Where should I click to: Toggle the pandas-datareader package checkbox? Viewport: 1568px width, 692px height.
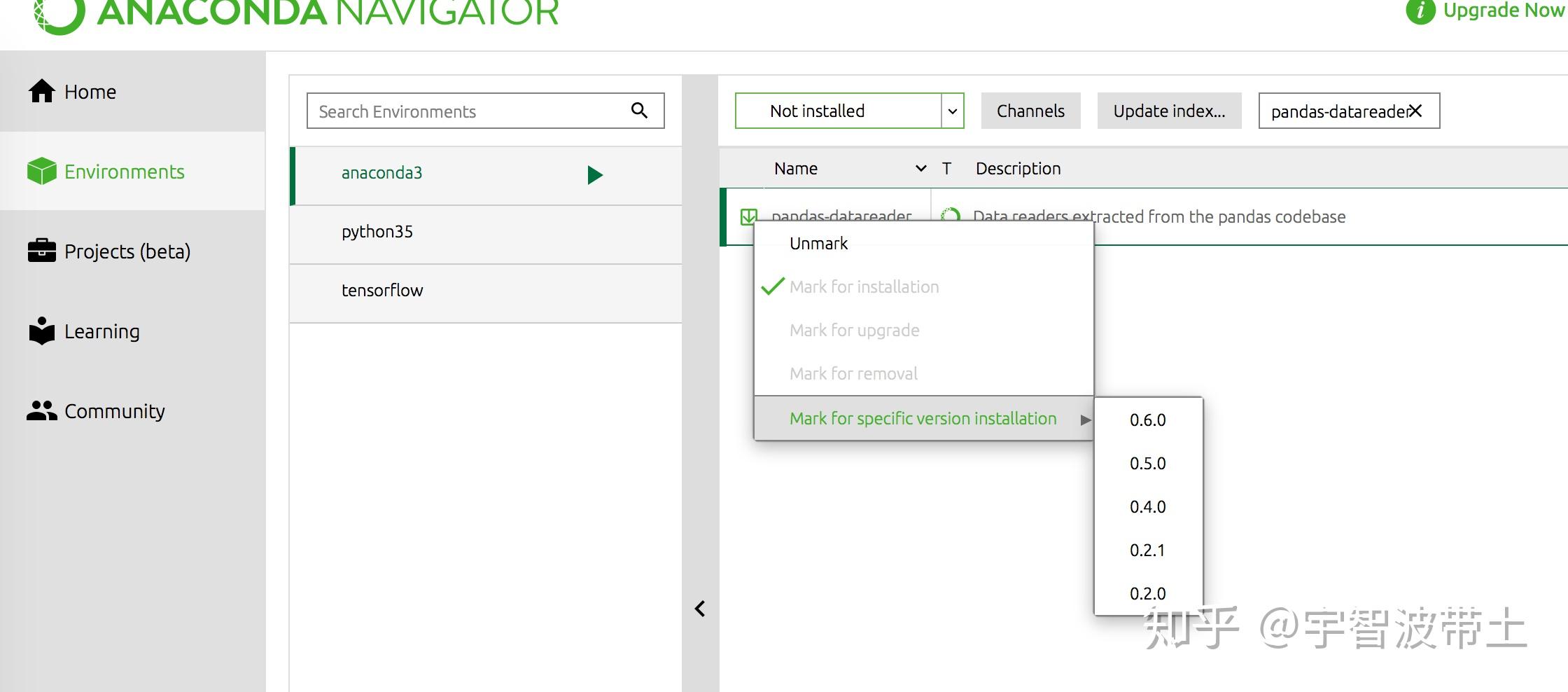(748, 216)
